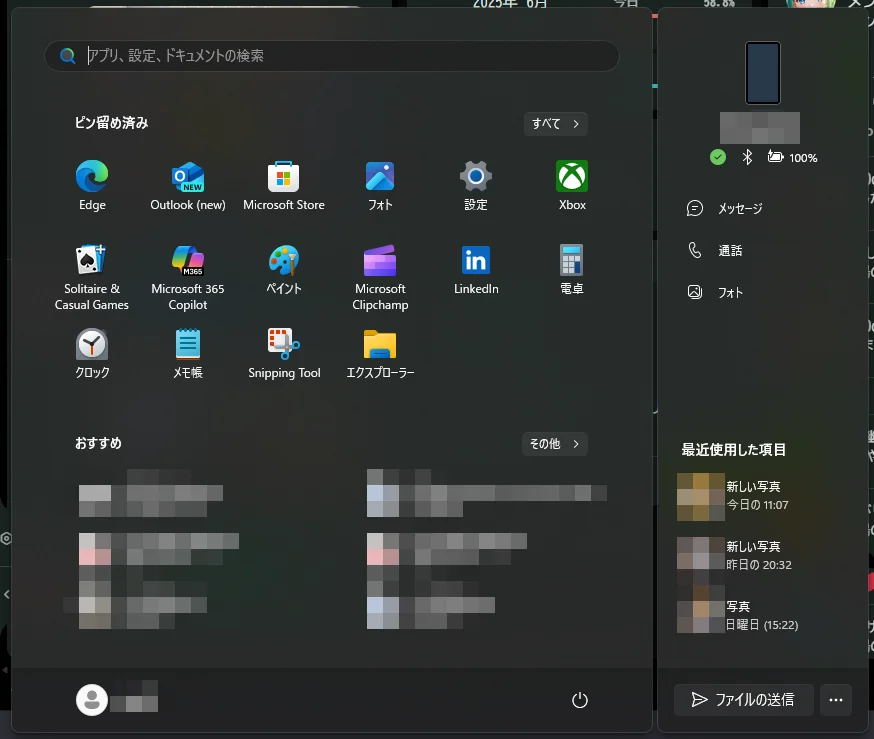Screen dimensions: 874x739
Task: Click the power button
Action: coord(579,700)
